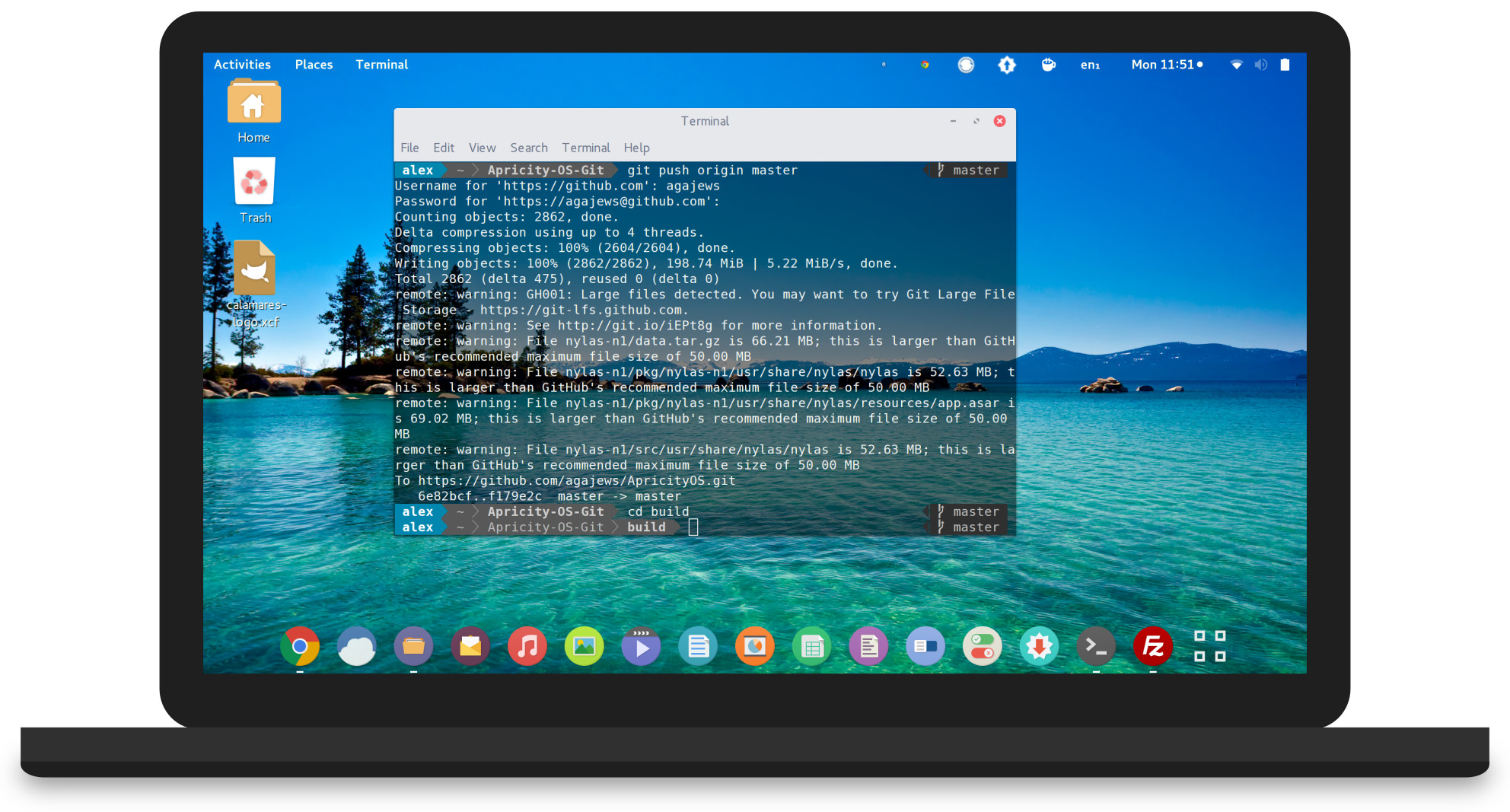The image size is (1510, 812).
Task: Open the software updater from the dock
Action: (x=1039, y=646)
